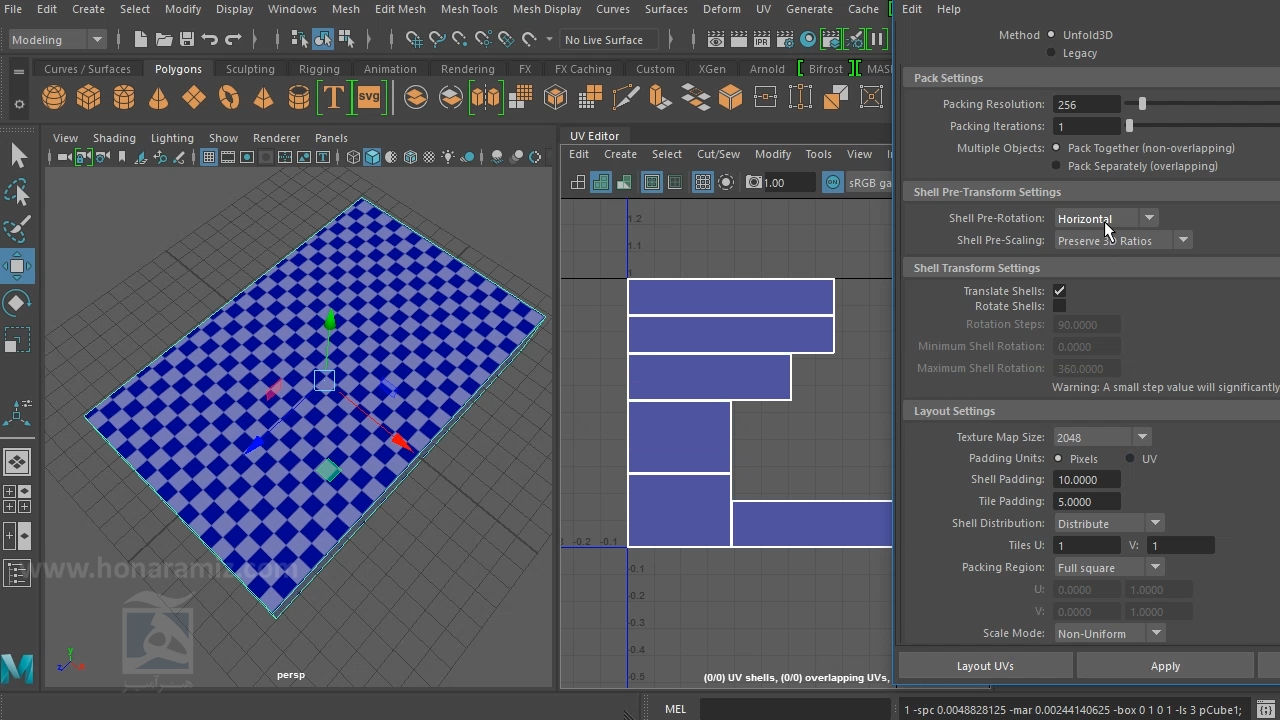1280x720 pixels.
Task: Select the Legacy method radio button
Action: coord(1051,53)
